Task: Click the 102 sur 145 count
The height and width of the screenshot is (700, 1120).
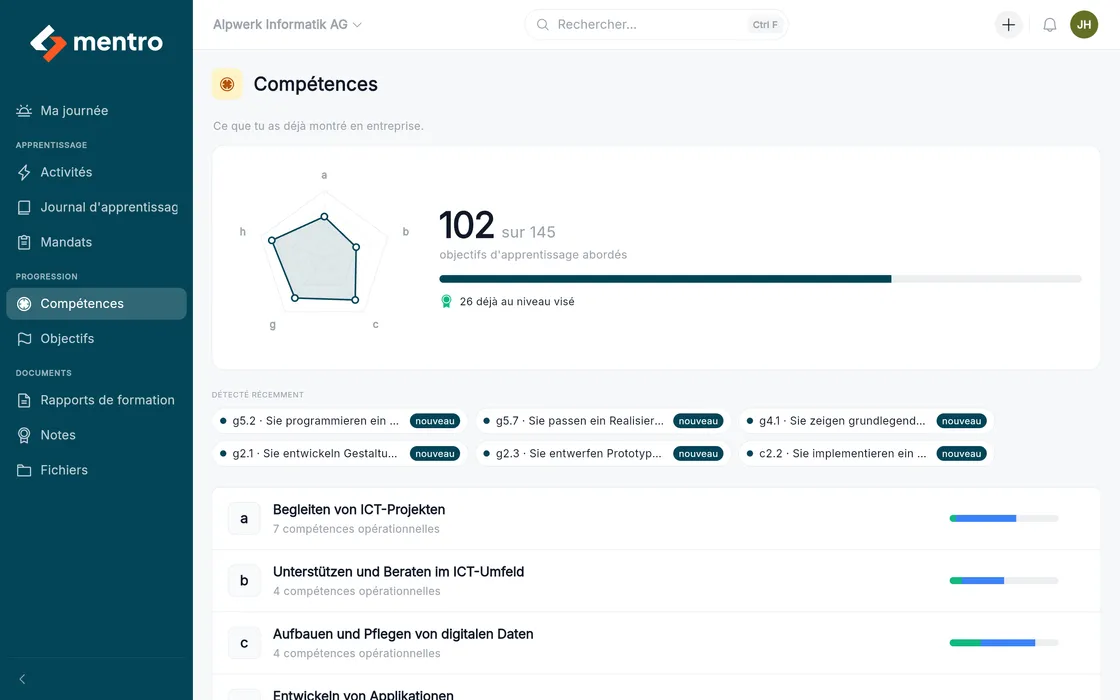Action: (497, 226)
